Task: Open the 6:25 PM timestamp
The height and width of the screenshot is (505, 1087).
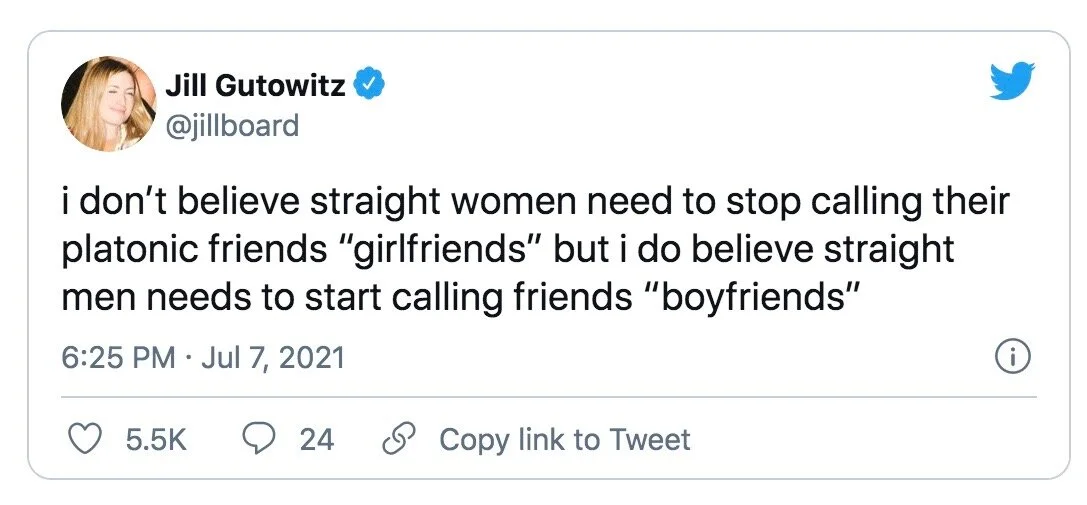Action: coord(119,358)
